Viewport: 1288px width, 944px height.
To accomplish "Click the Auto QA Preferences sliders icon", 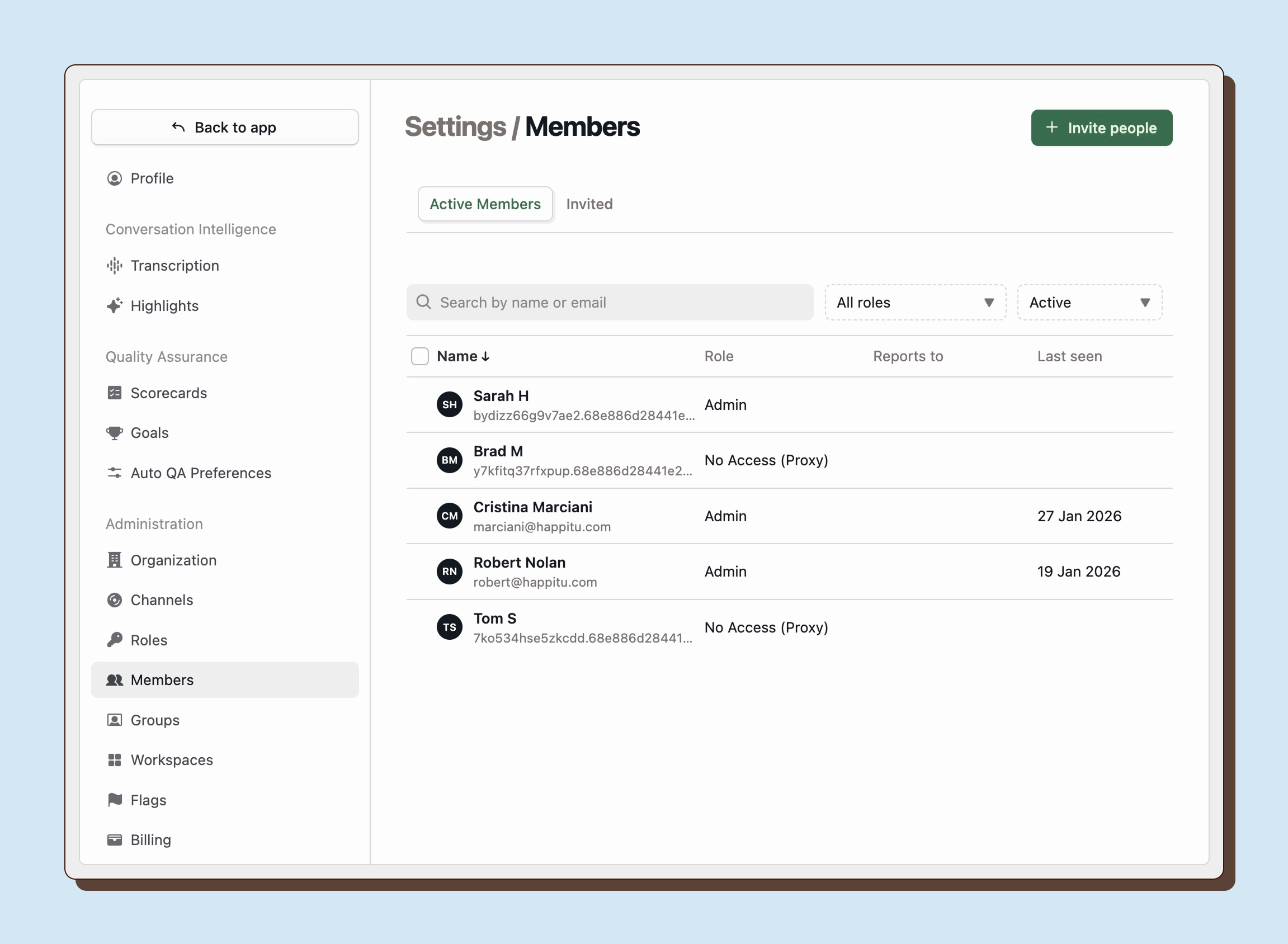I will coord(114,473).
